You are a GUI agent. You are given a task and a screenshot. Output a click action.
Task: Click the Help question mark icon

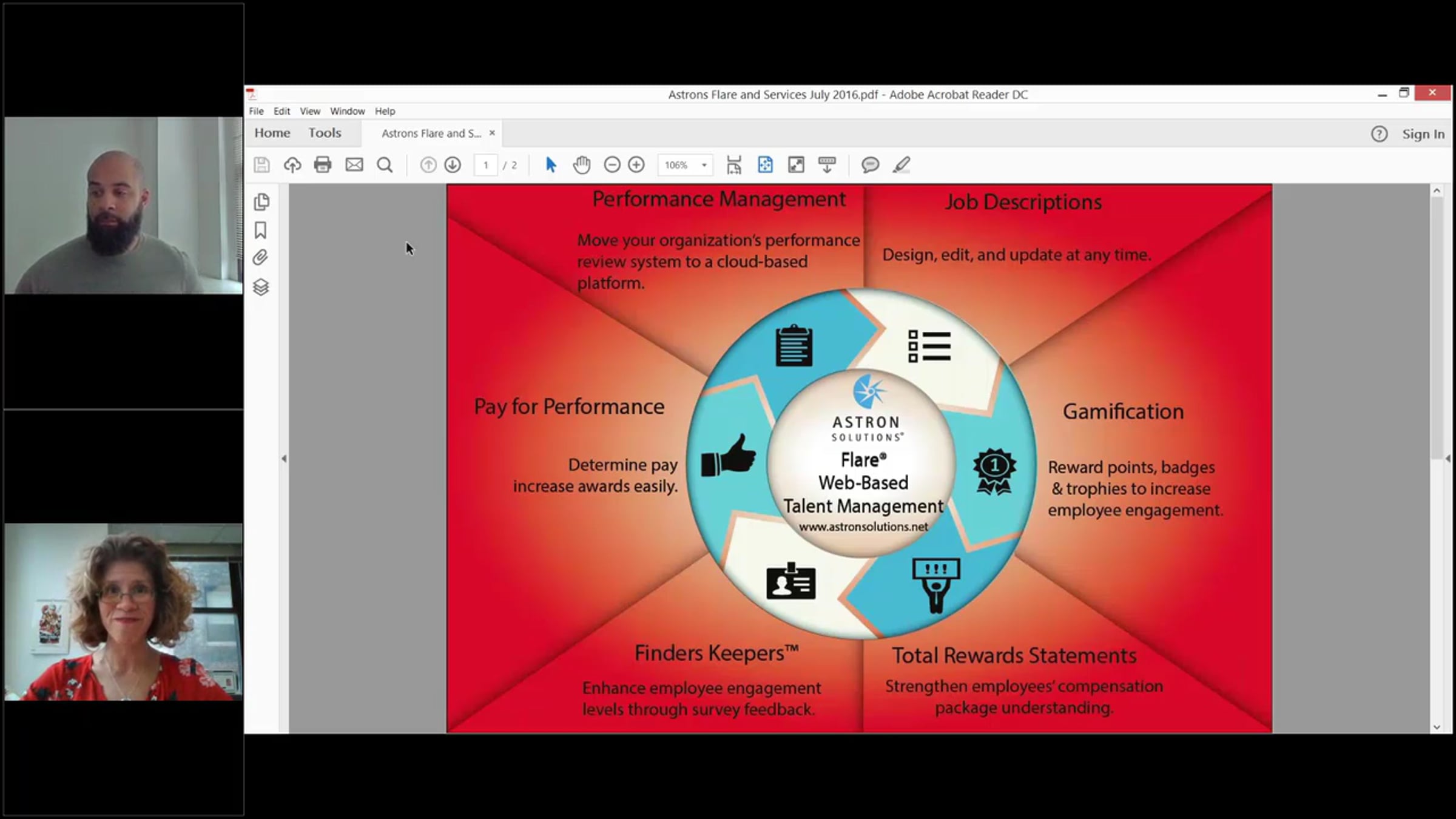coord(1379,134)
